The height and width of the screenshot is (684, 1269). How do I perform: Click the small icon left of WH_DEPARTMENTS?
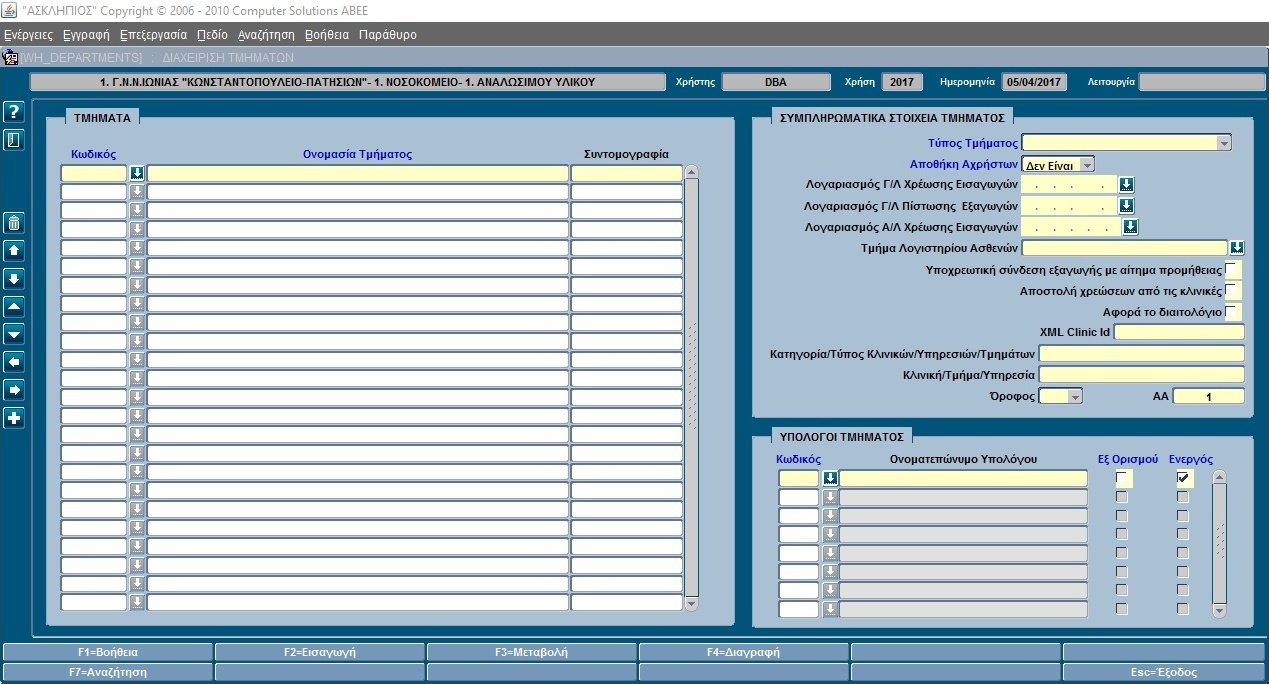coord(10,57)
